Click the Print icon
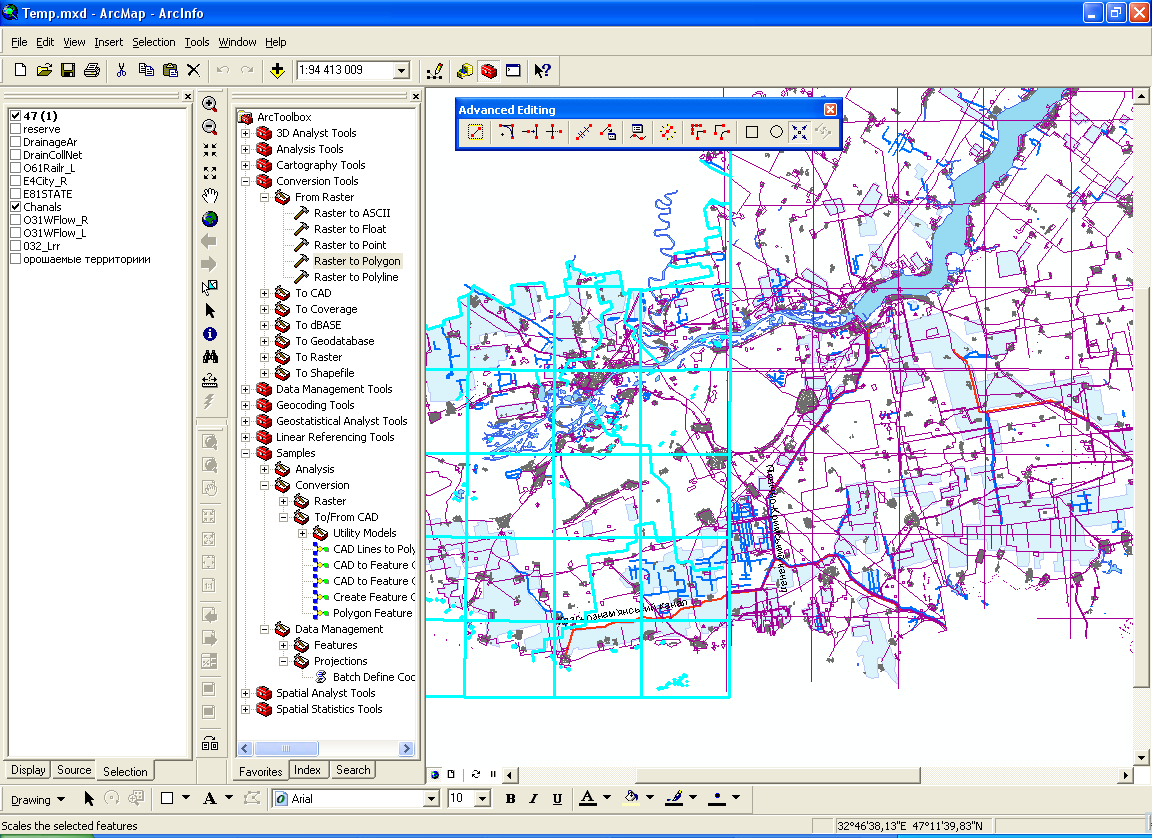This screenshot has height=838, width=1152. tap(92, 71)
